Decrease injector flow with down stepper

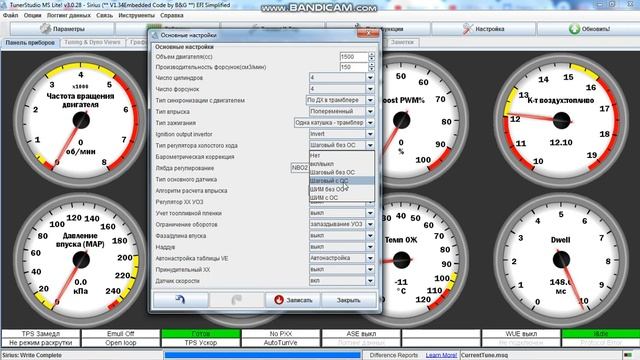[371, 69]
